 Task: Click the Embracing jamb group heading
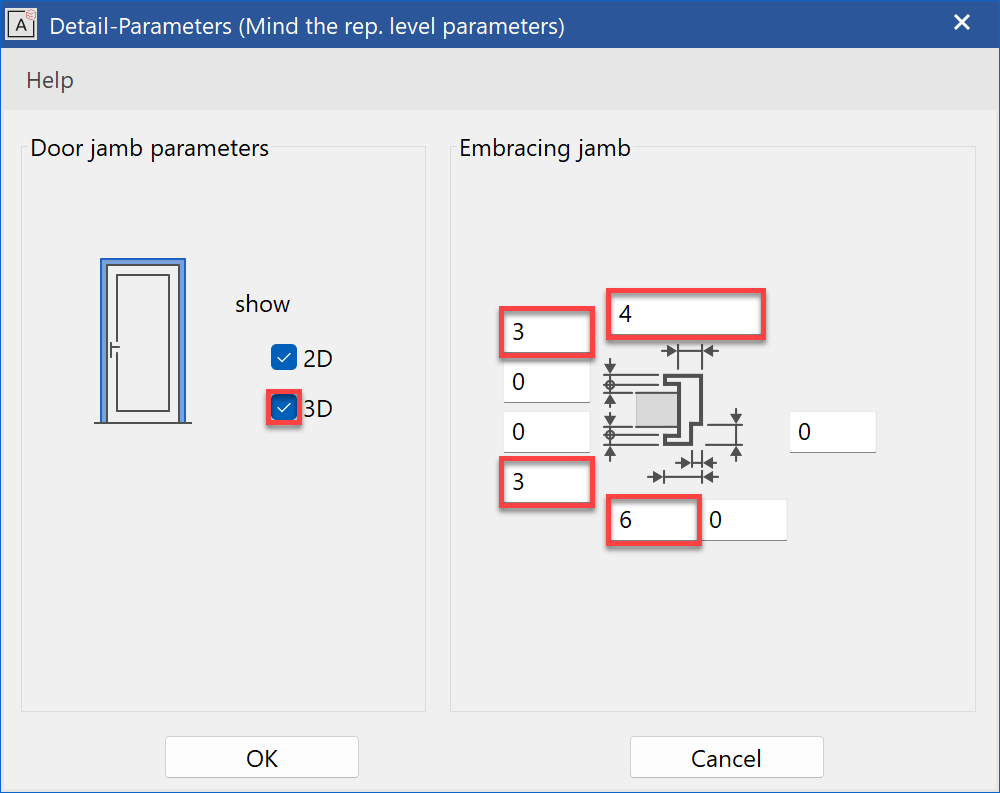point(545,147)
